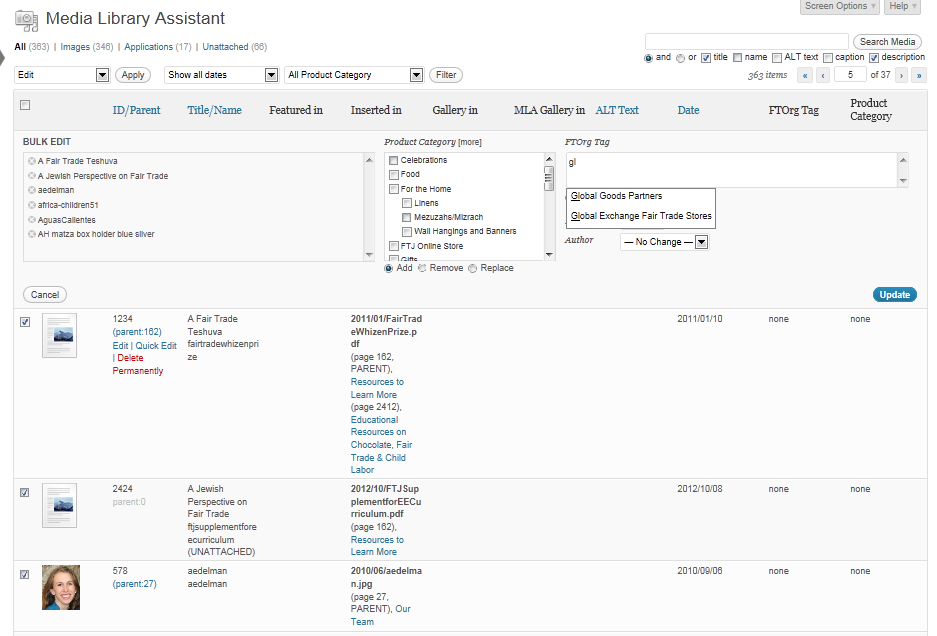Open the Screen Options tab

pyautogui.click(x=840, y=7)
